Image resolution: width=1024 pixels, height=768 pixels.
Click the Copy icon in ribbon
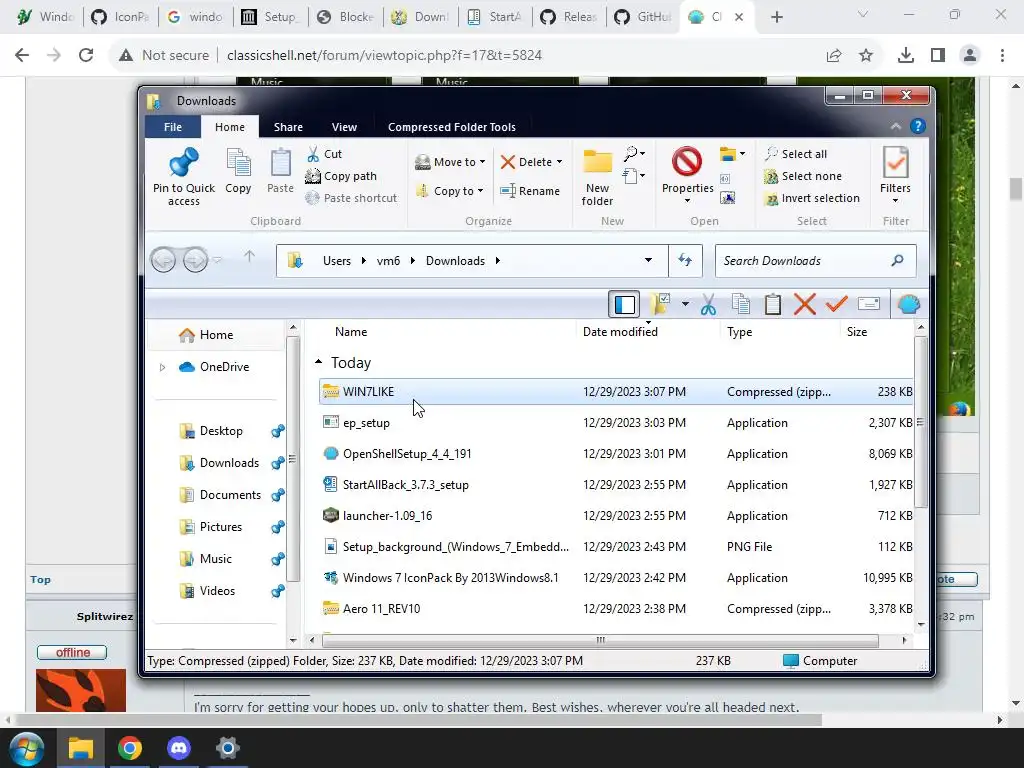238,162
